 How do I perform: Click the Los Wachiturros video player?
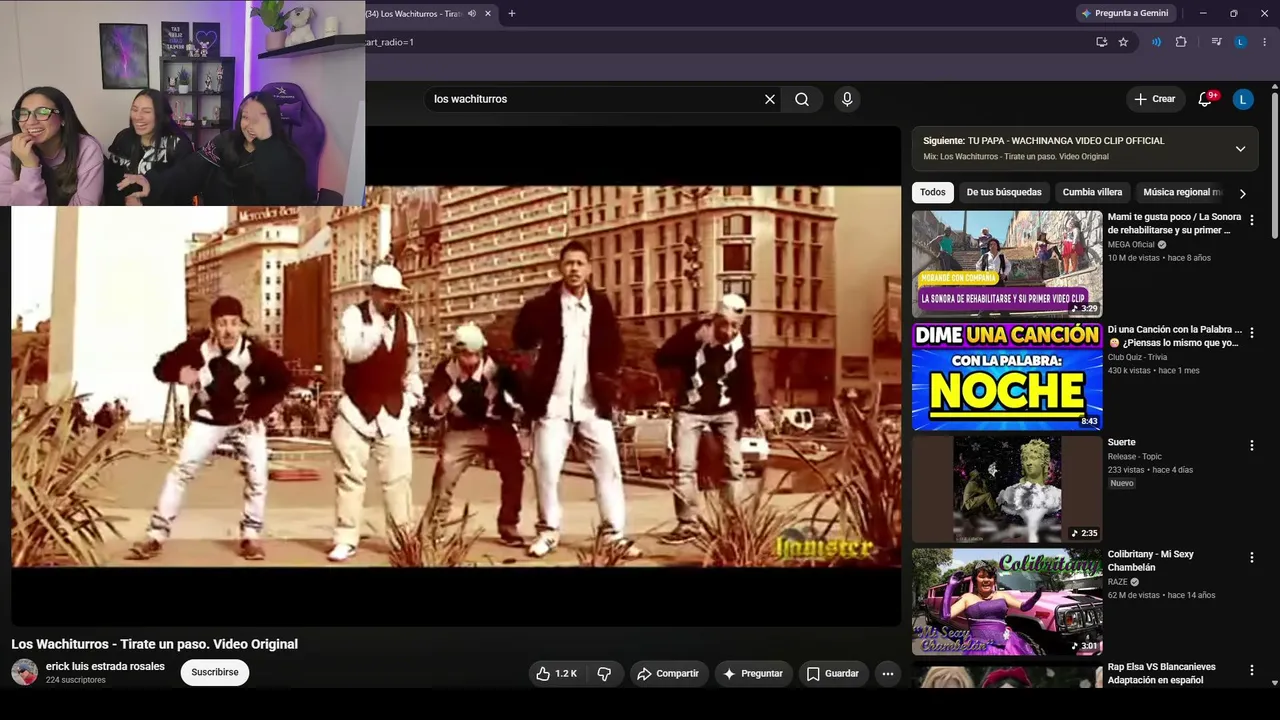pos(456,376)
